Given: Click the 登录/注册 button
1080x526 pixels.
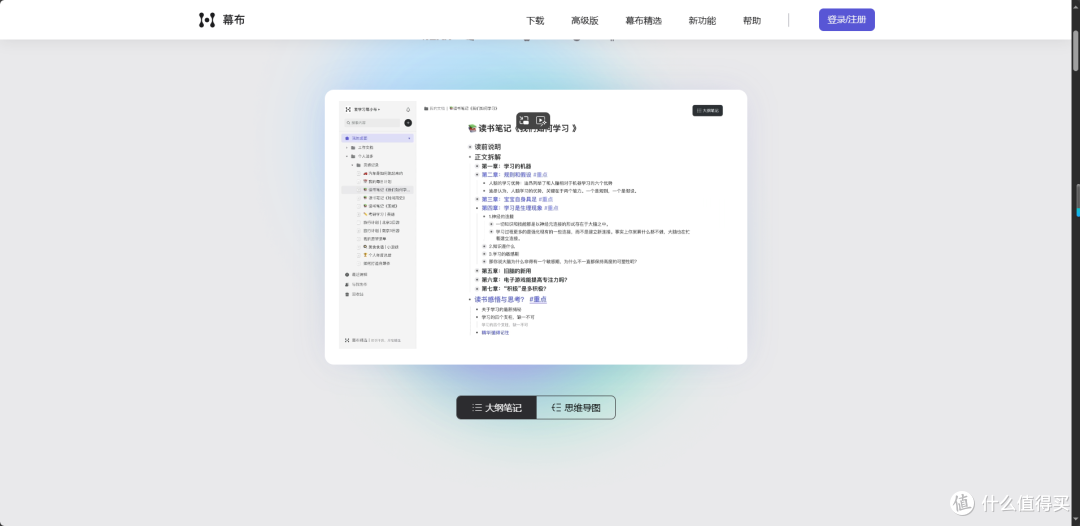Looking at the screenshot, I should [x=847, y=20].
